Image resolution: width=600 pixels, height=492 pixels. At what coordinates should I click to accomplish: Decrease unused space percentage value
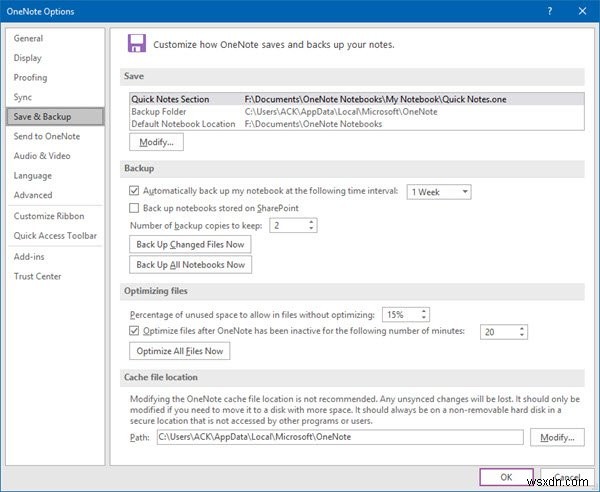click(424, 318)
